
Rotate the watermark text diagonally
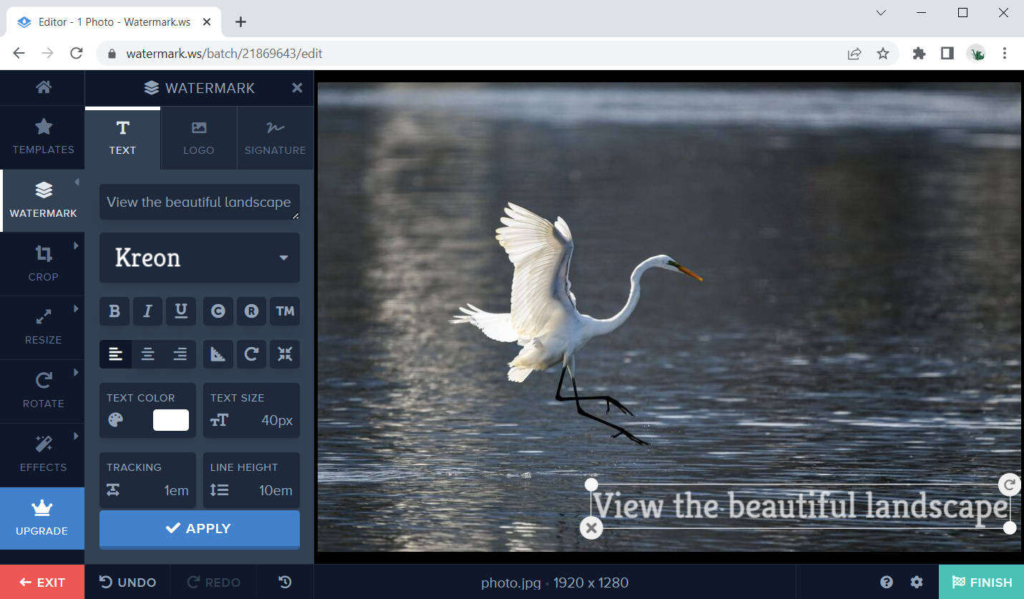coord(218,354)
